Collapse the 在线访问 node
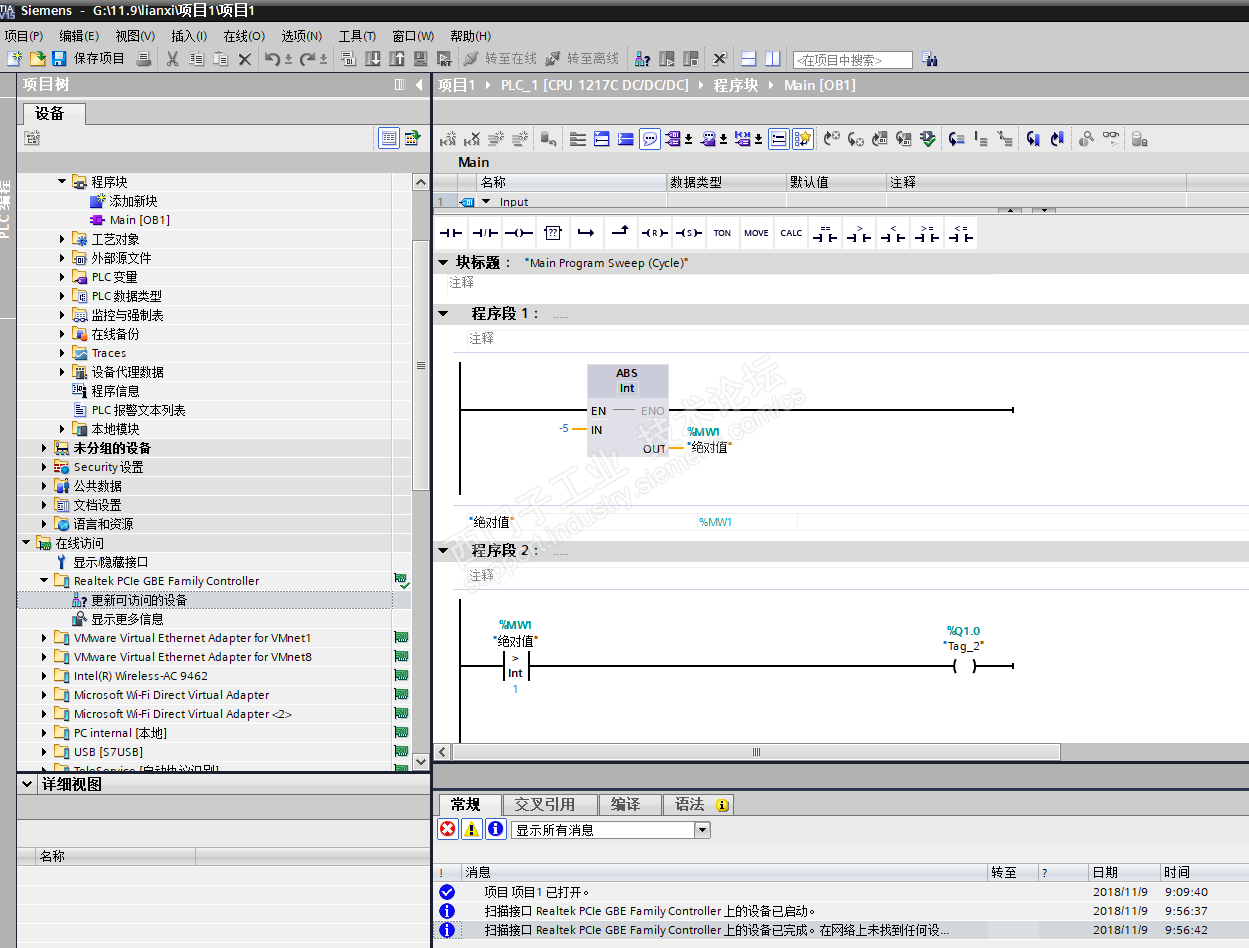Viewport: 1249px width, 948px height. (x=26, y=543)
